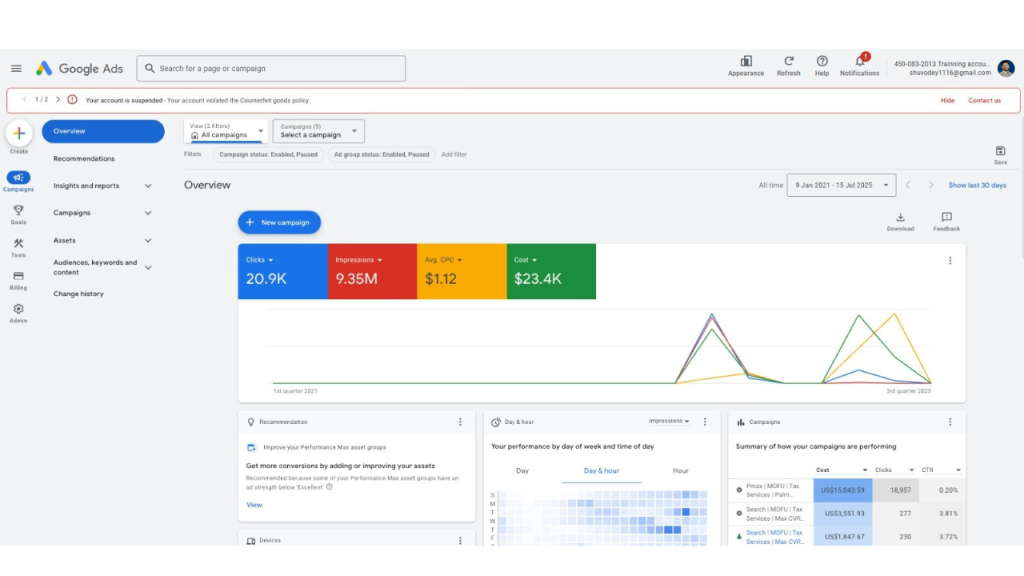
Task: Open Goals in the left rail
Action: click(x=18, y=214)
